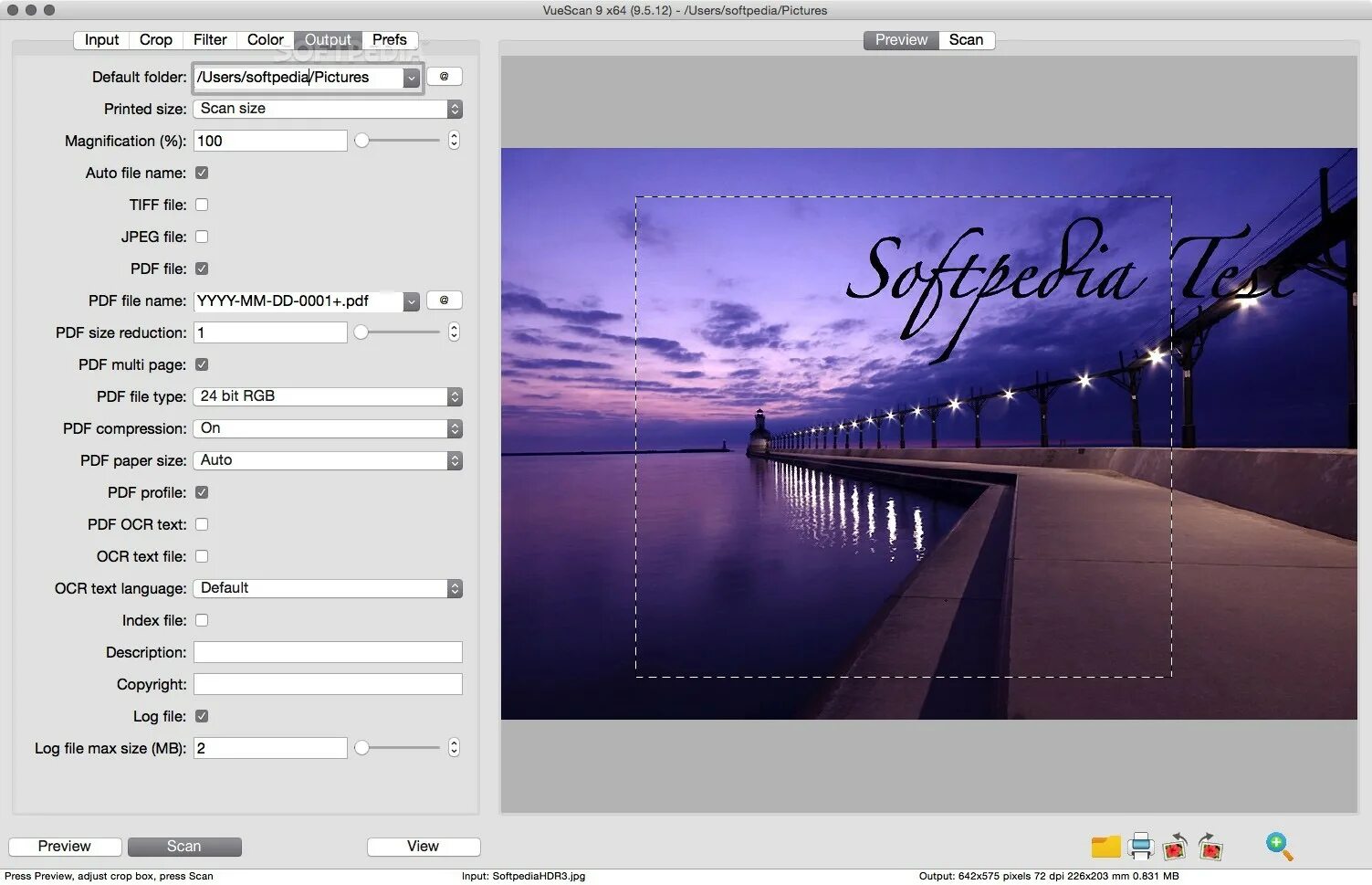This screenshot has width=1372, height=885.
Task: Rotate image right with the rotate icon
Action: 1210,847
